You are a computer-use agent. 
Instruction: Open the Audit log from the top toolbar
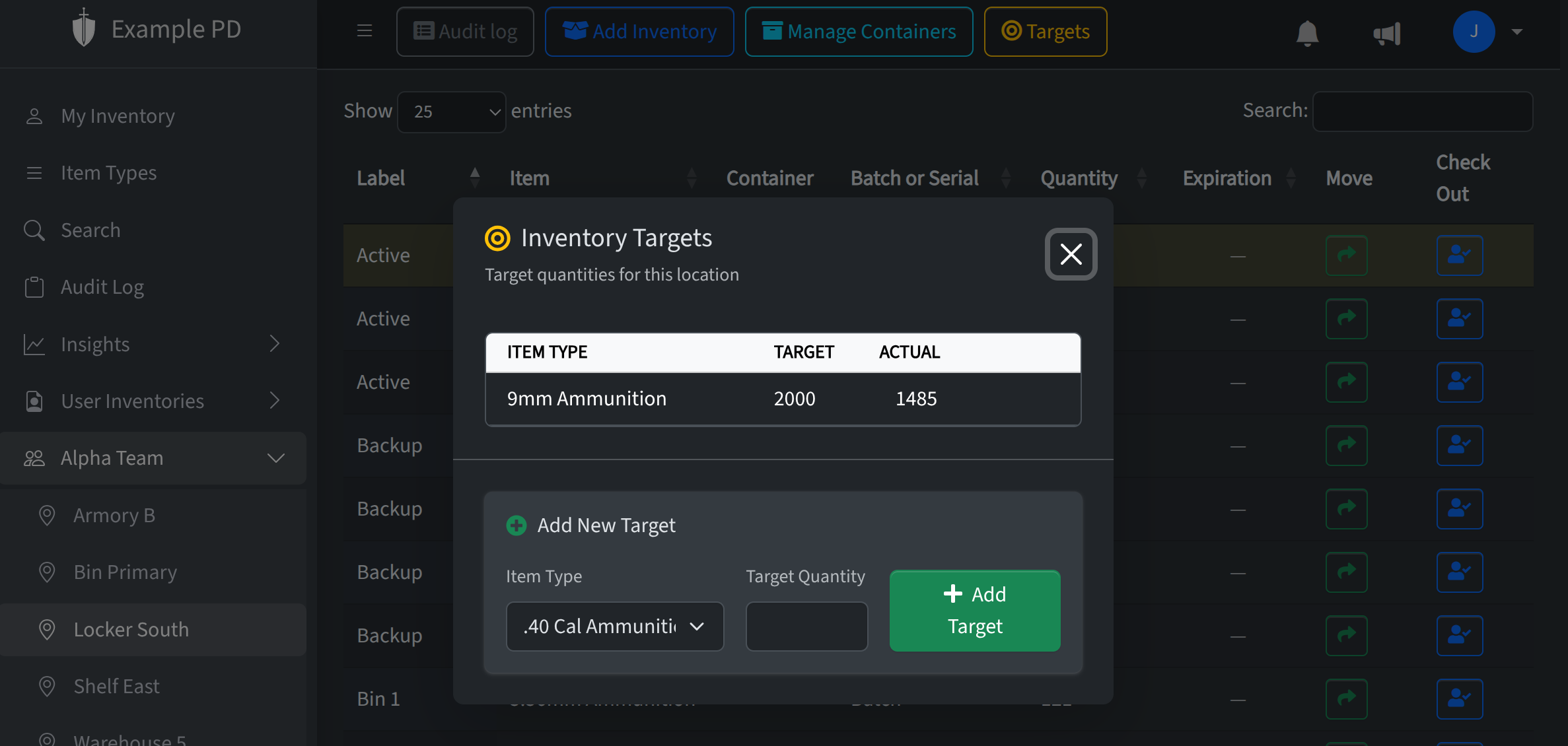point(464,31)
